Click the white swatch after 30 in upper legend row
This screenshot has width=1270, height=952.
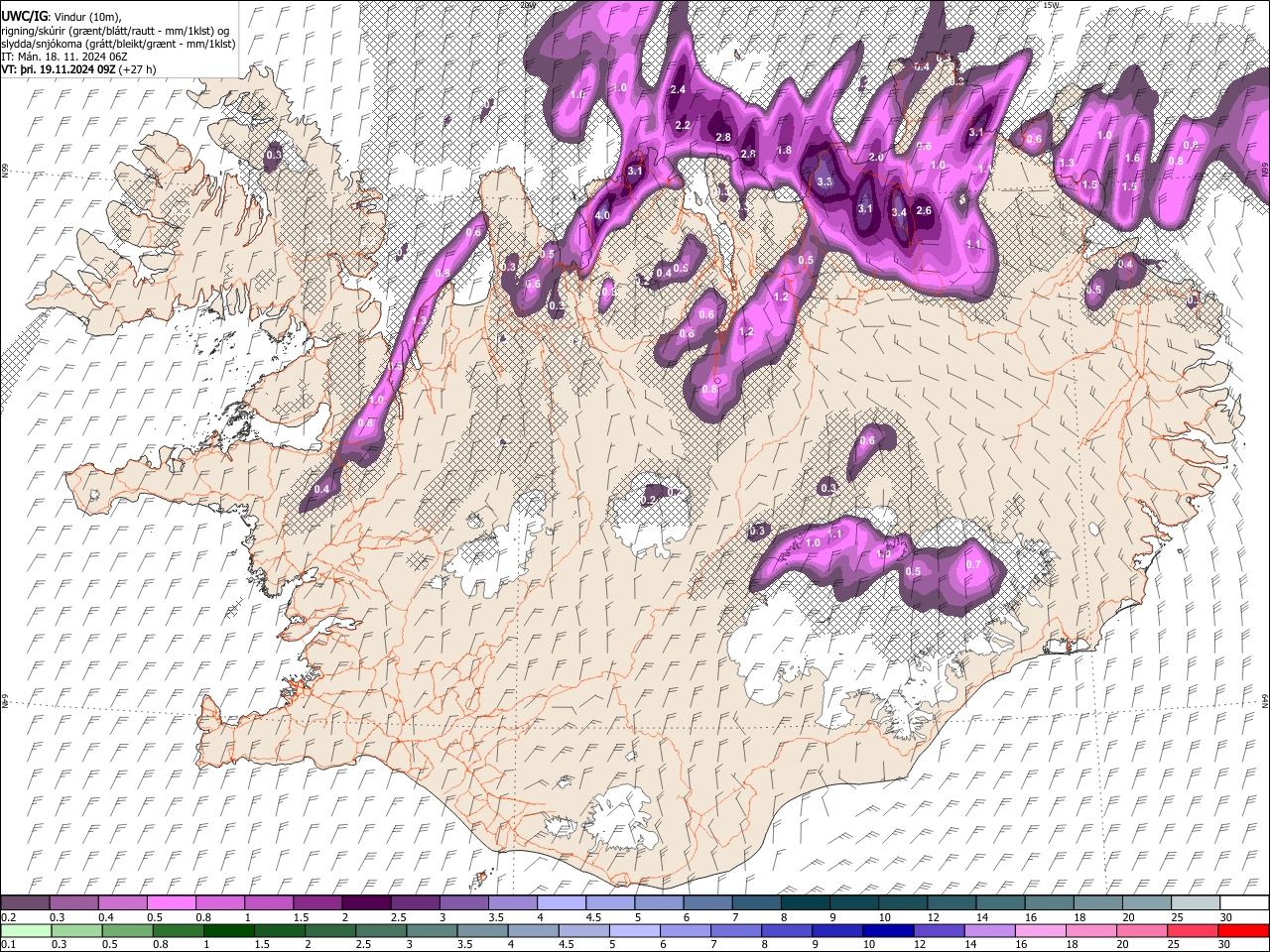pyautogui.click(x=1243, y=903)
